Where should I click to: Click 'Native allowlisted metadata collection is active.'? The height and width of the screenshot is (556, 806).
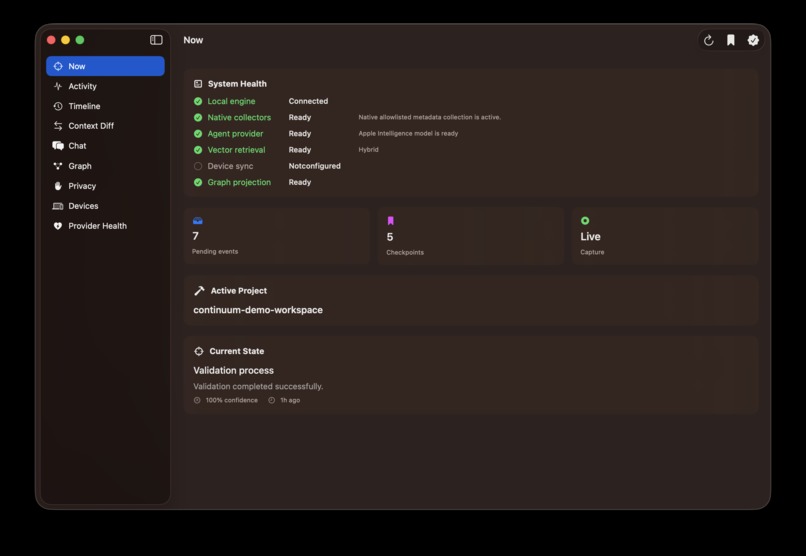[x=430, y=117]
